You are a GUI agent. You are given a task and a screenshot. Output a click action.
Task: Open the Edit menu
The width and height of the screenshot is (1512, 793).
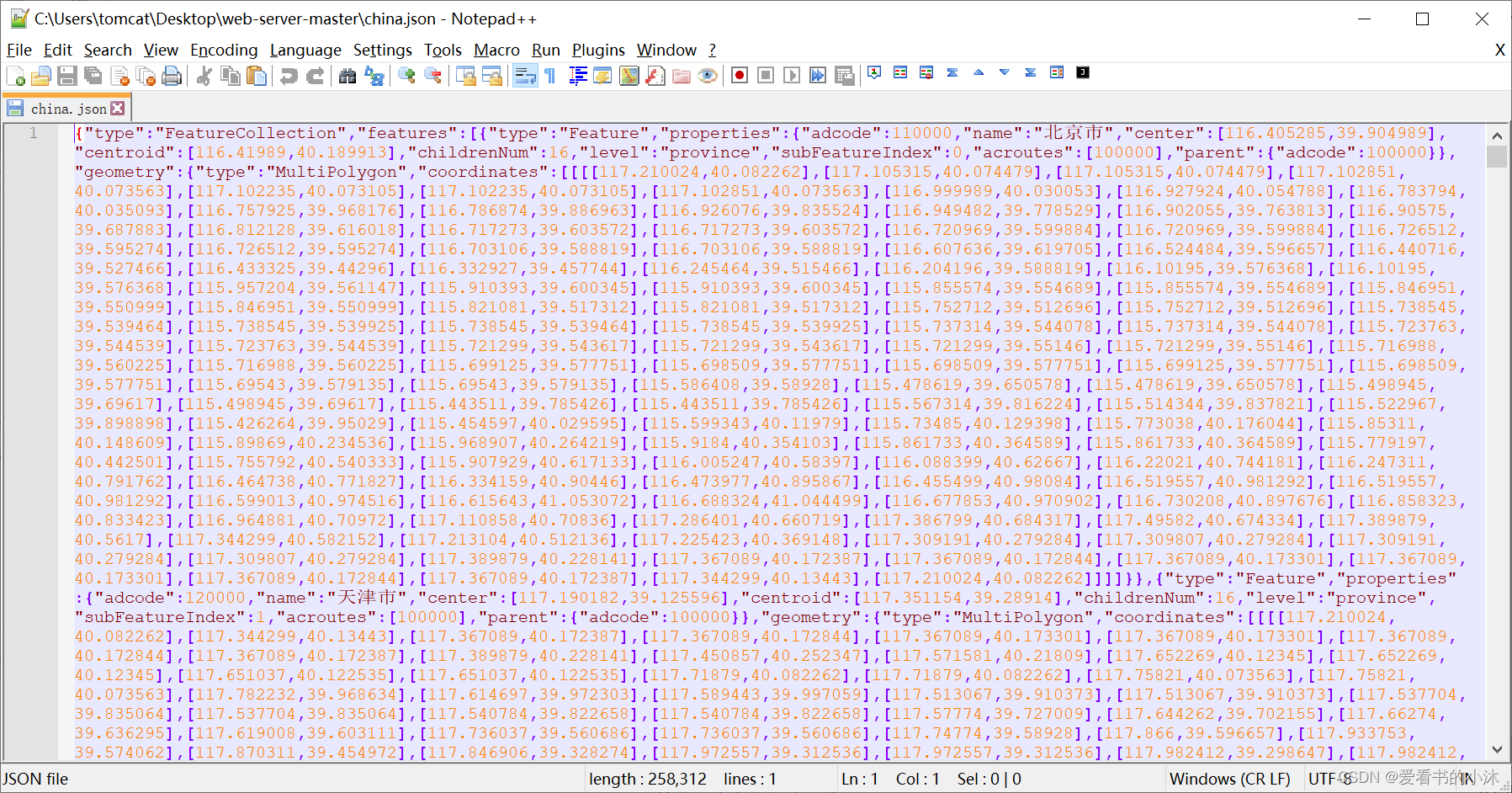click(x=58, y=51)
